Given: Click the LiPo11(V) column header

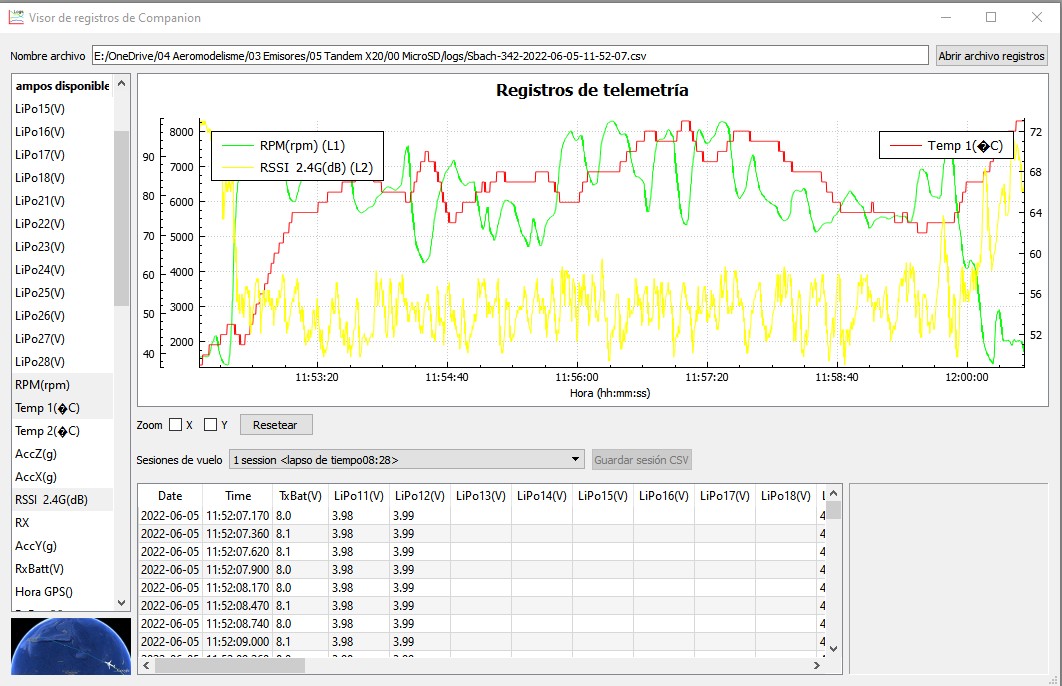Looking at the screenshot, I should tap(358, 496).
